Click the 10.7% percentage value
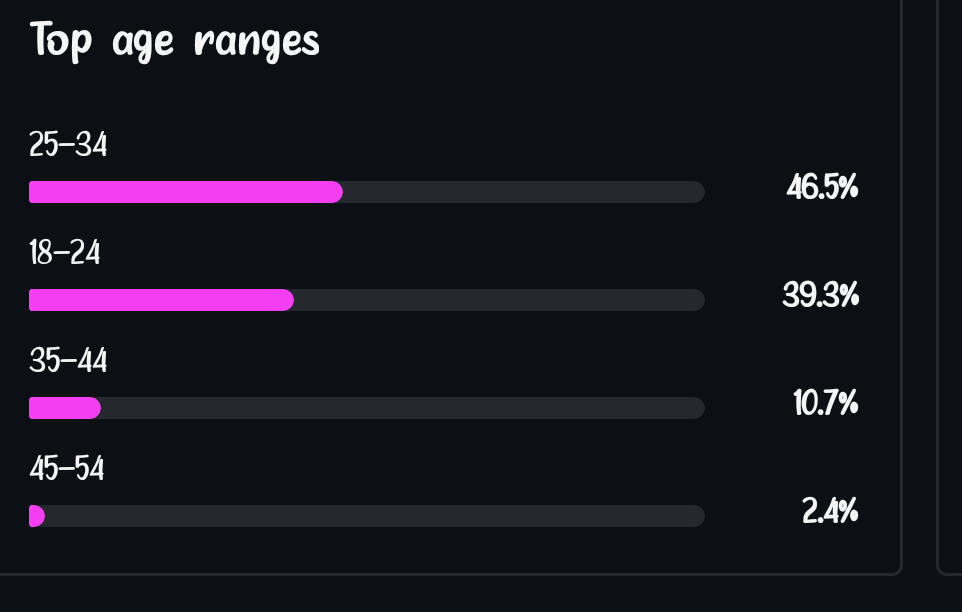This screenshot has height=612, width=962. click(x=825, y=404)
